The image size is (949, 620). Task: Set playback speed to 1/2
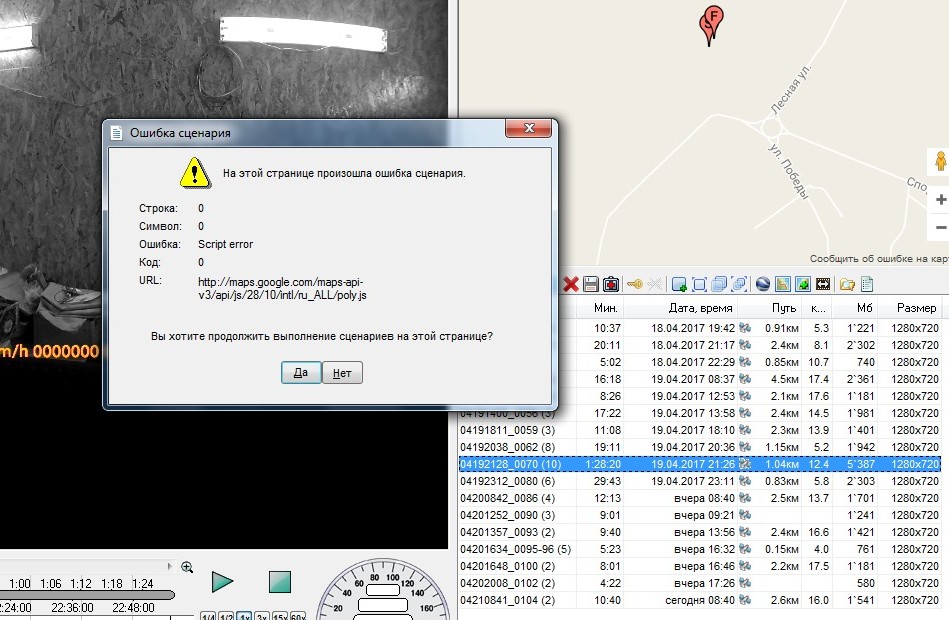226,616
